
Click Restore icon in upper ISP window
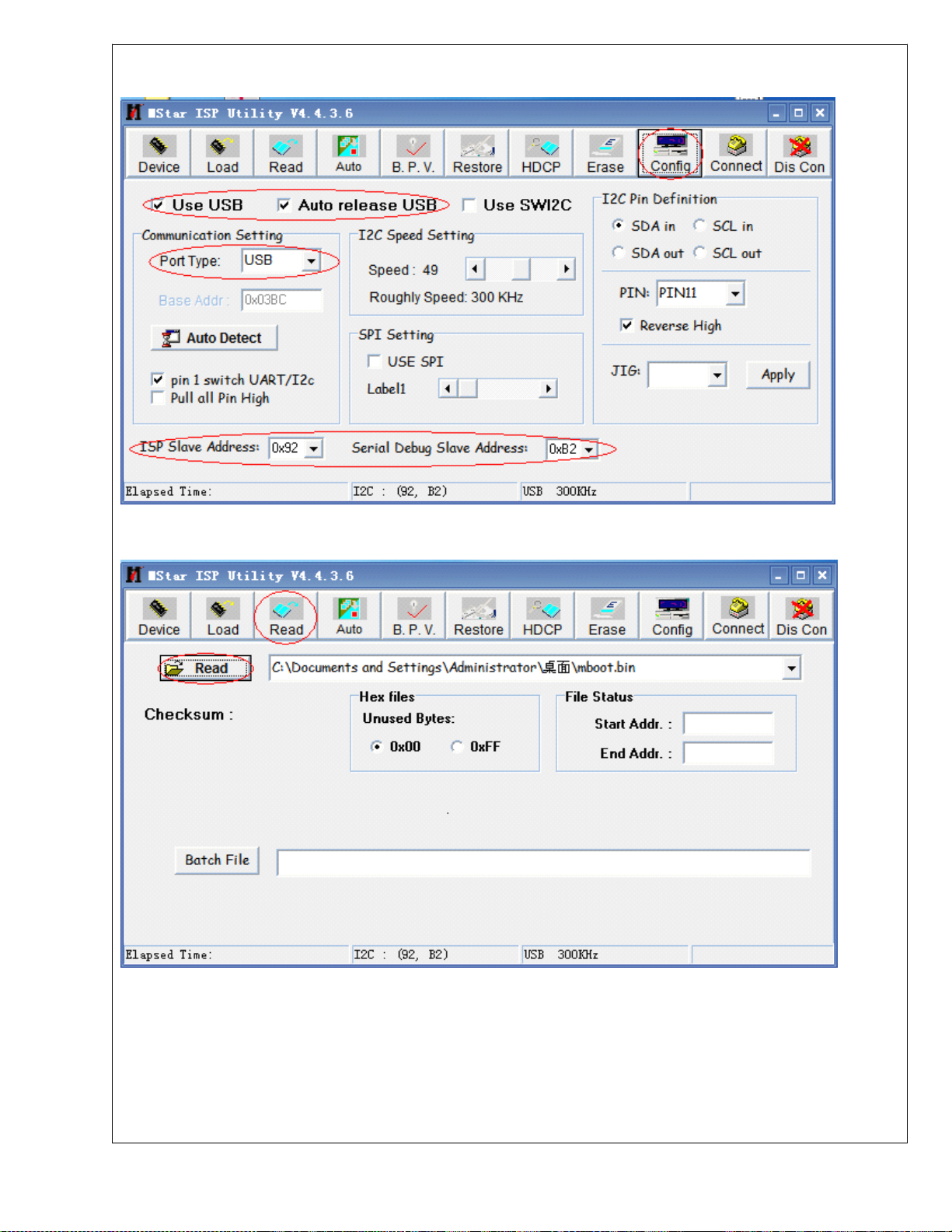point(477,153)
